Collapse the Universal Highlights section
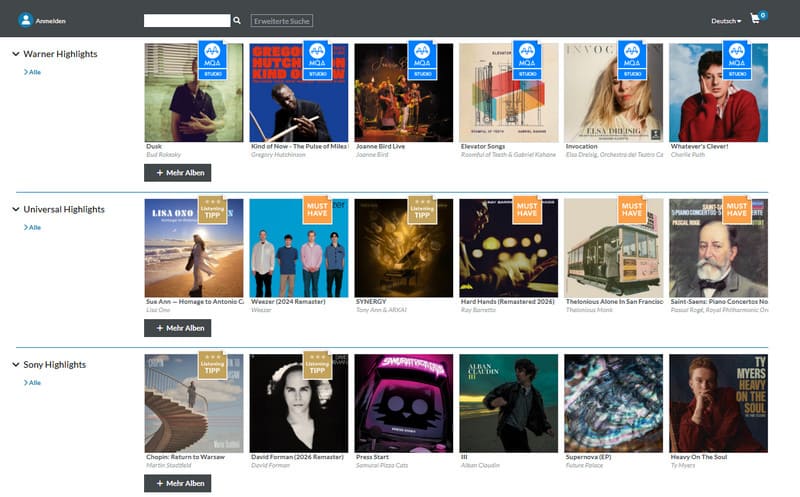The image size is (800, 497). click(16, 209)
